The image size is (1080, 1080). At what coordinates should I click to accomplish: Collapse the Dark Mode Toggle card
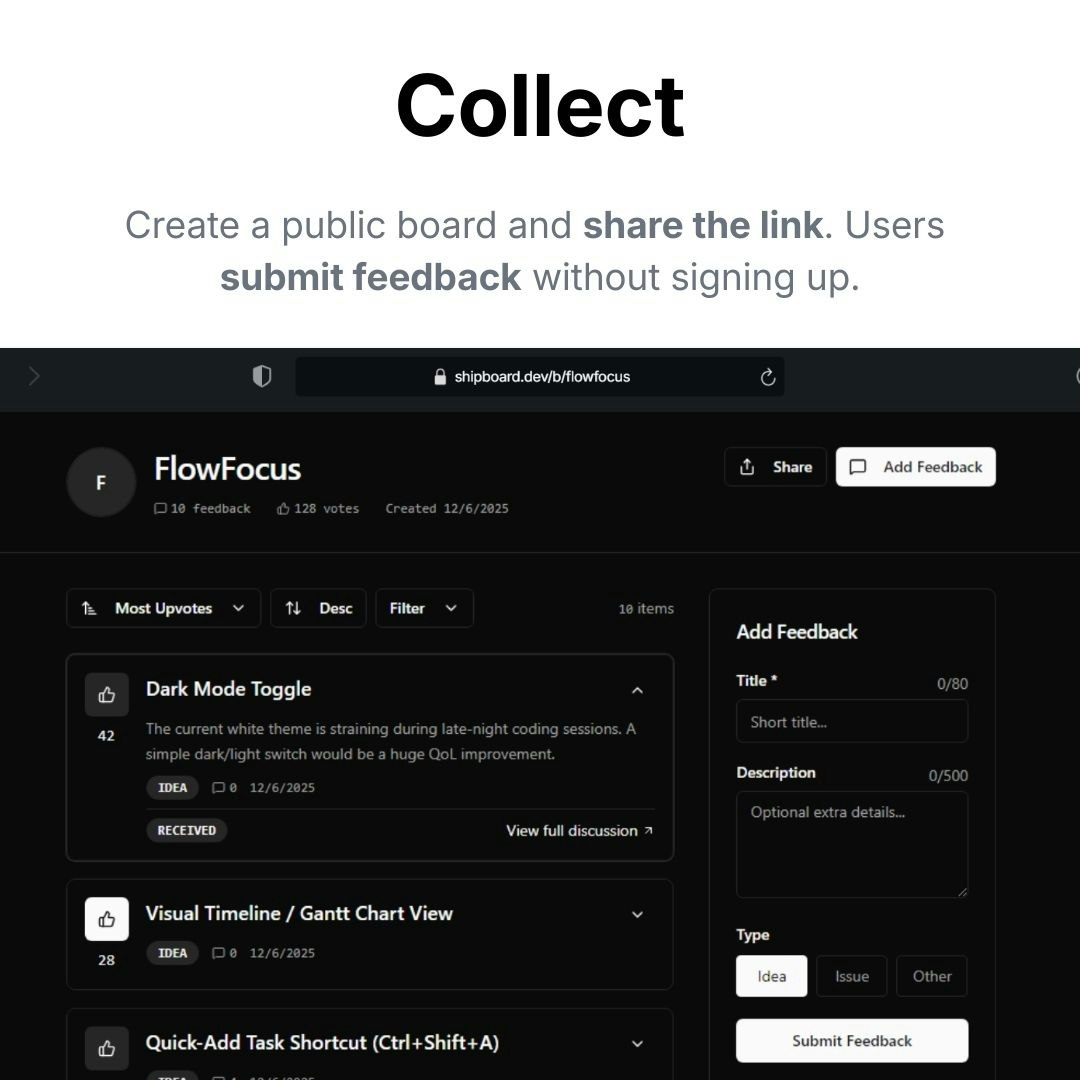pos(638,690)
